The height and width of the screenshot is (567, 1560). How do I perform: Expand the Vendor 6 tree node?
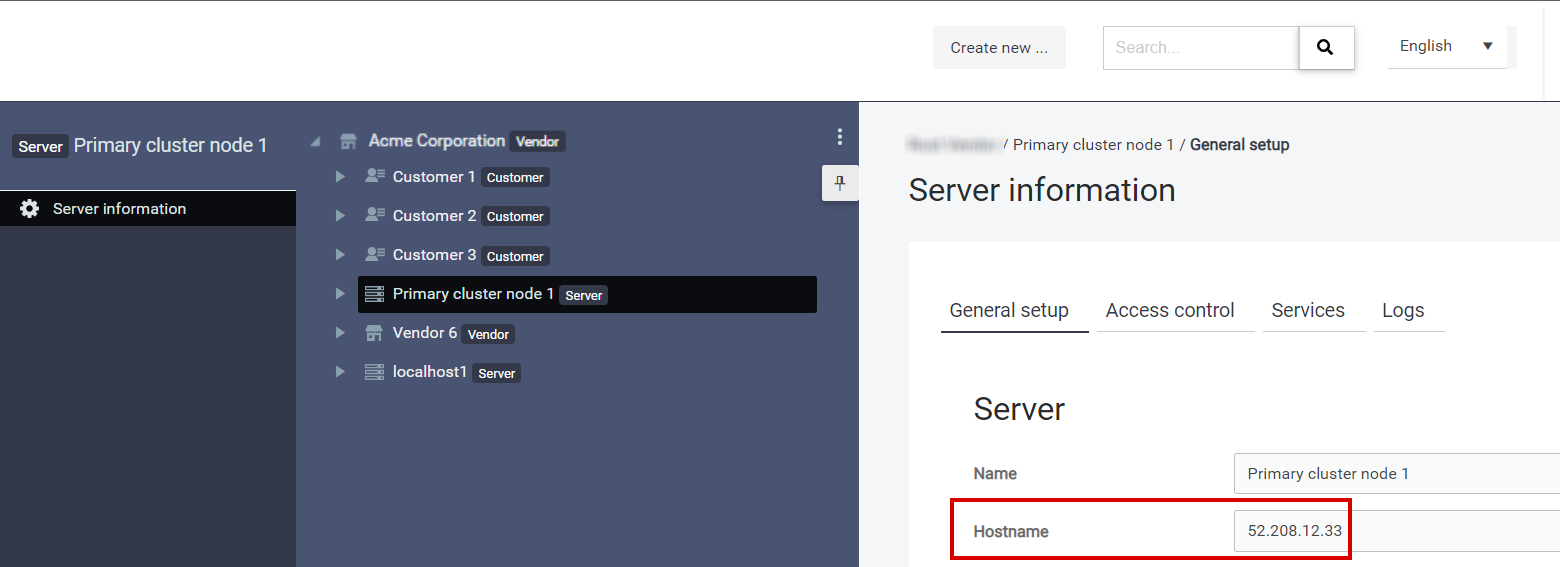(340, 333)
